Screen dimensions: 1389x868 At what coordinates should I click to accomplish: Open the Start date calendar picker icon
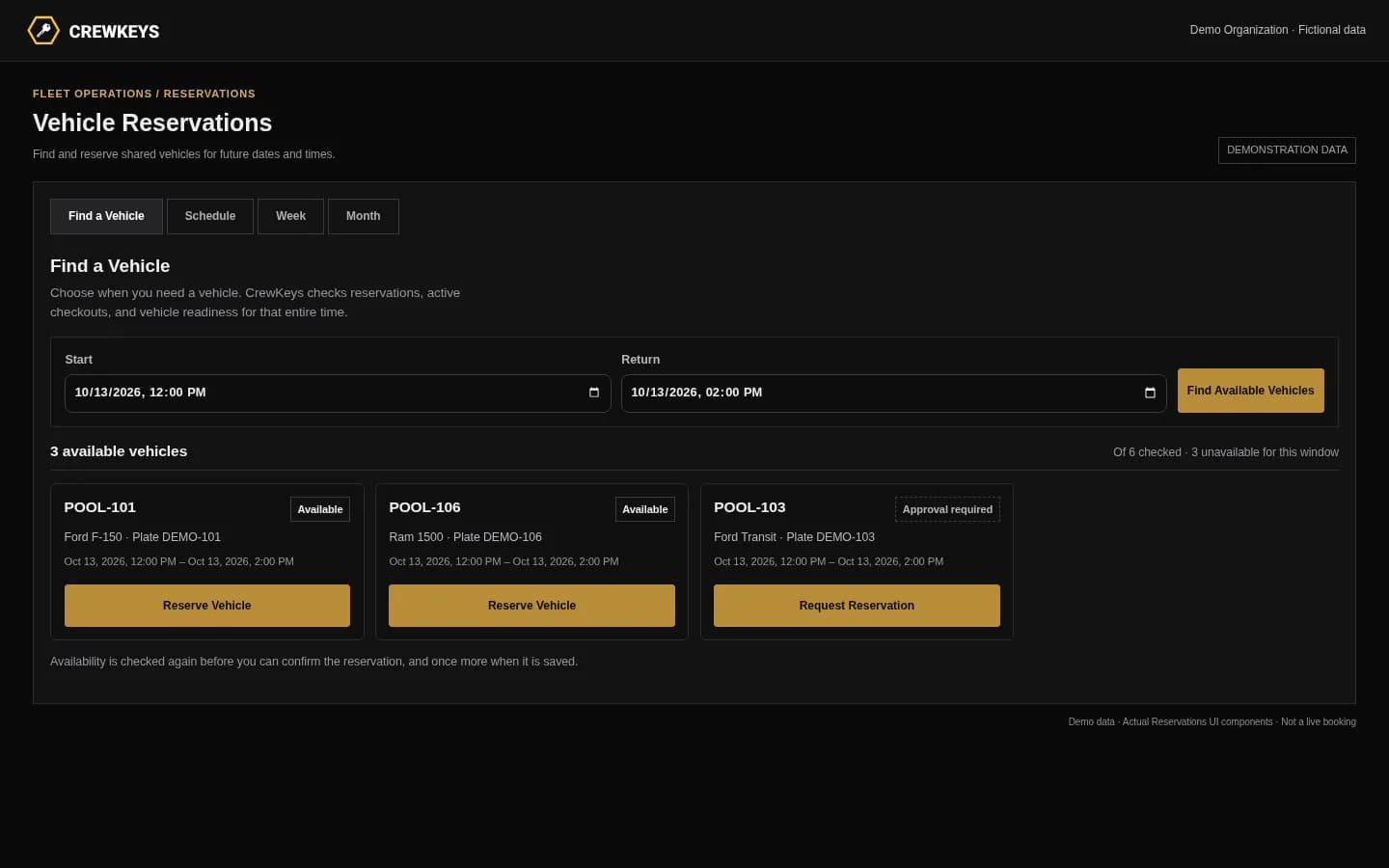point(594,393)
